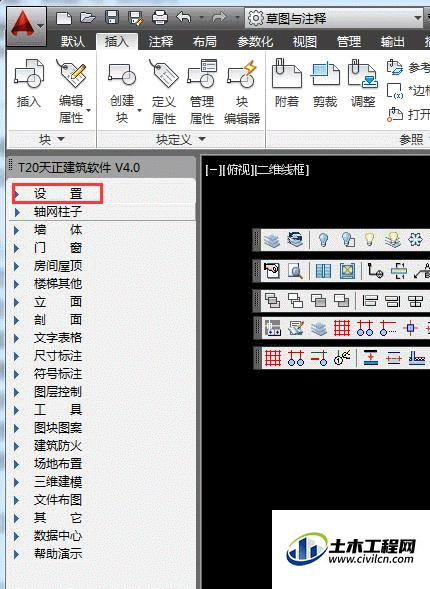Click the Open file folder icon
Screen dimensions: 430x589
(88, 18)
